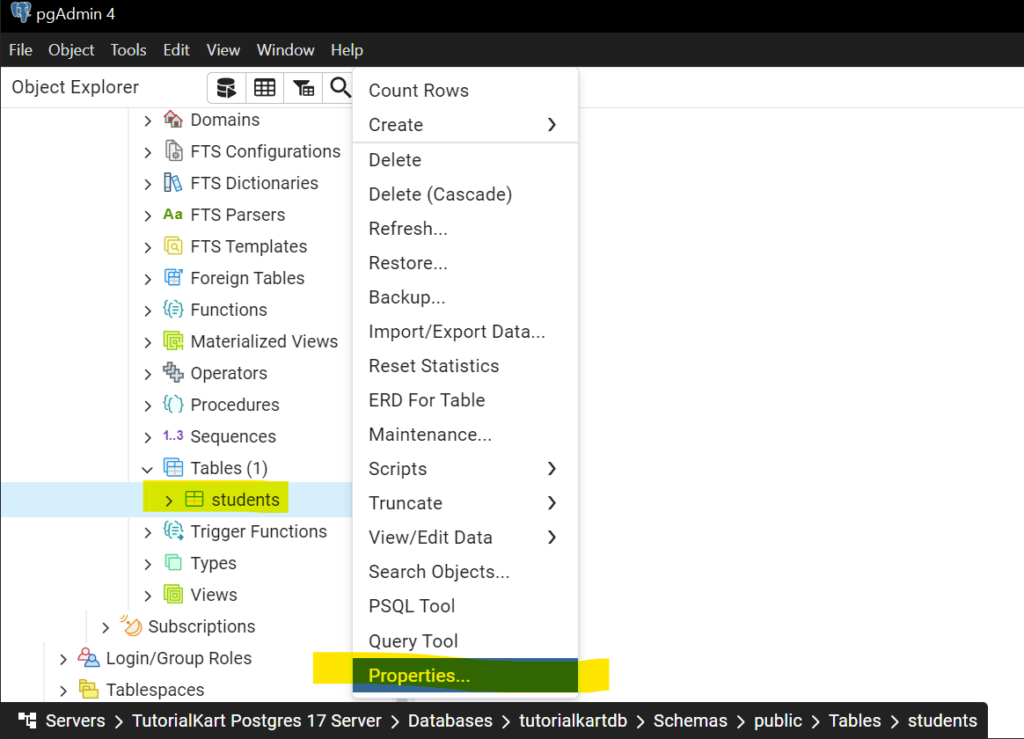
Task: Expand the Foreign Tables node
Action: tap(148, 279)
